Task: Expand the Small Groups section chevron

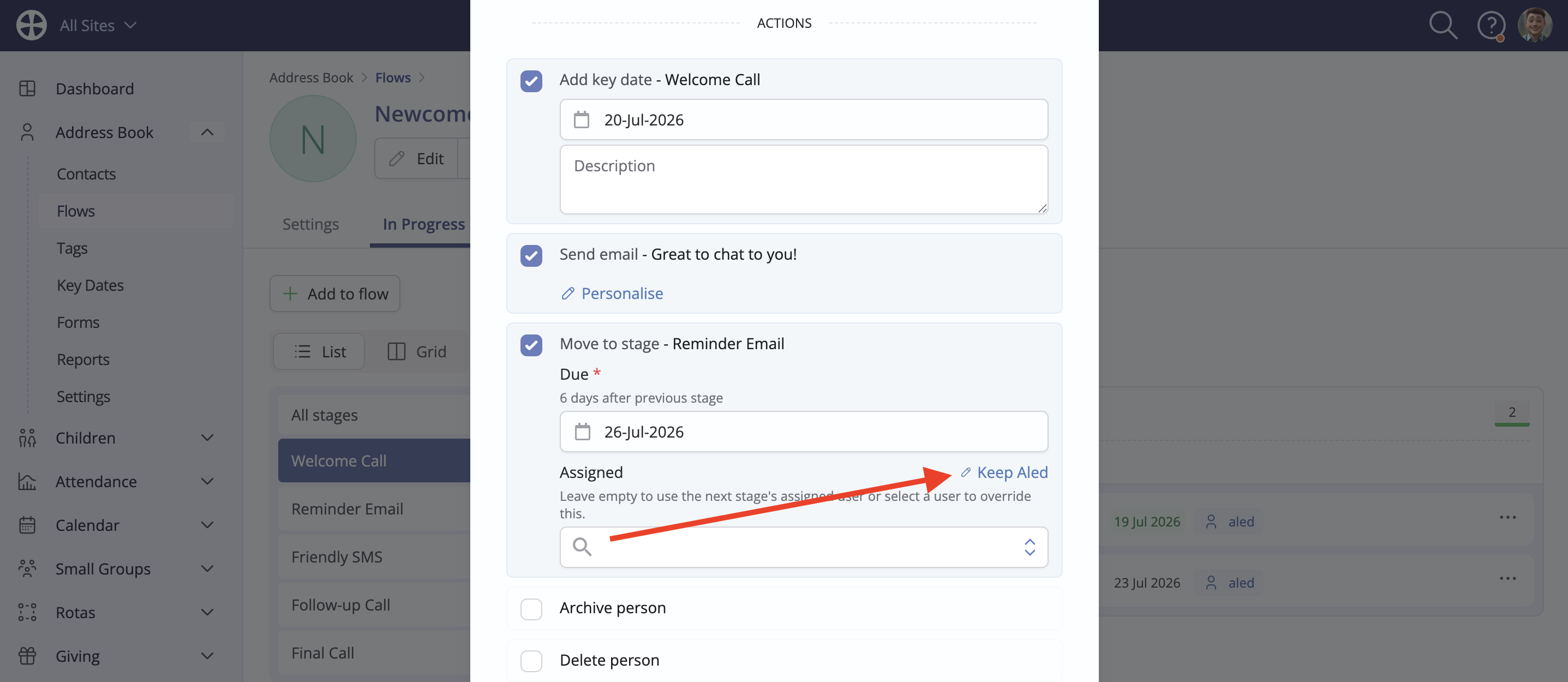Action: (207, 569)
